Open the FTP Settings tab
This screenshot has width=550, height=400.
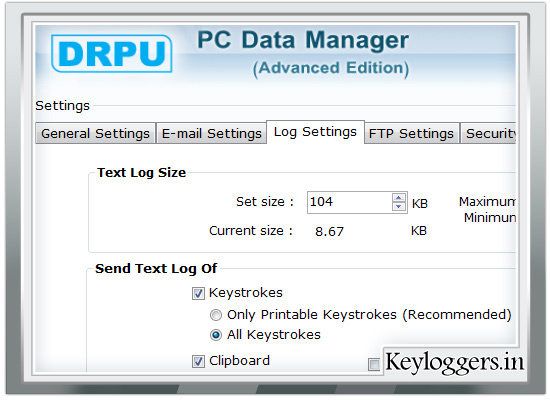(411, 133)
